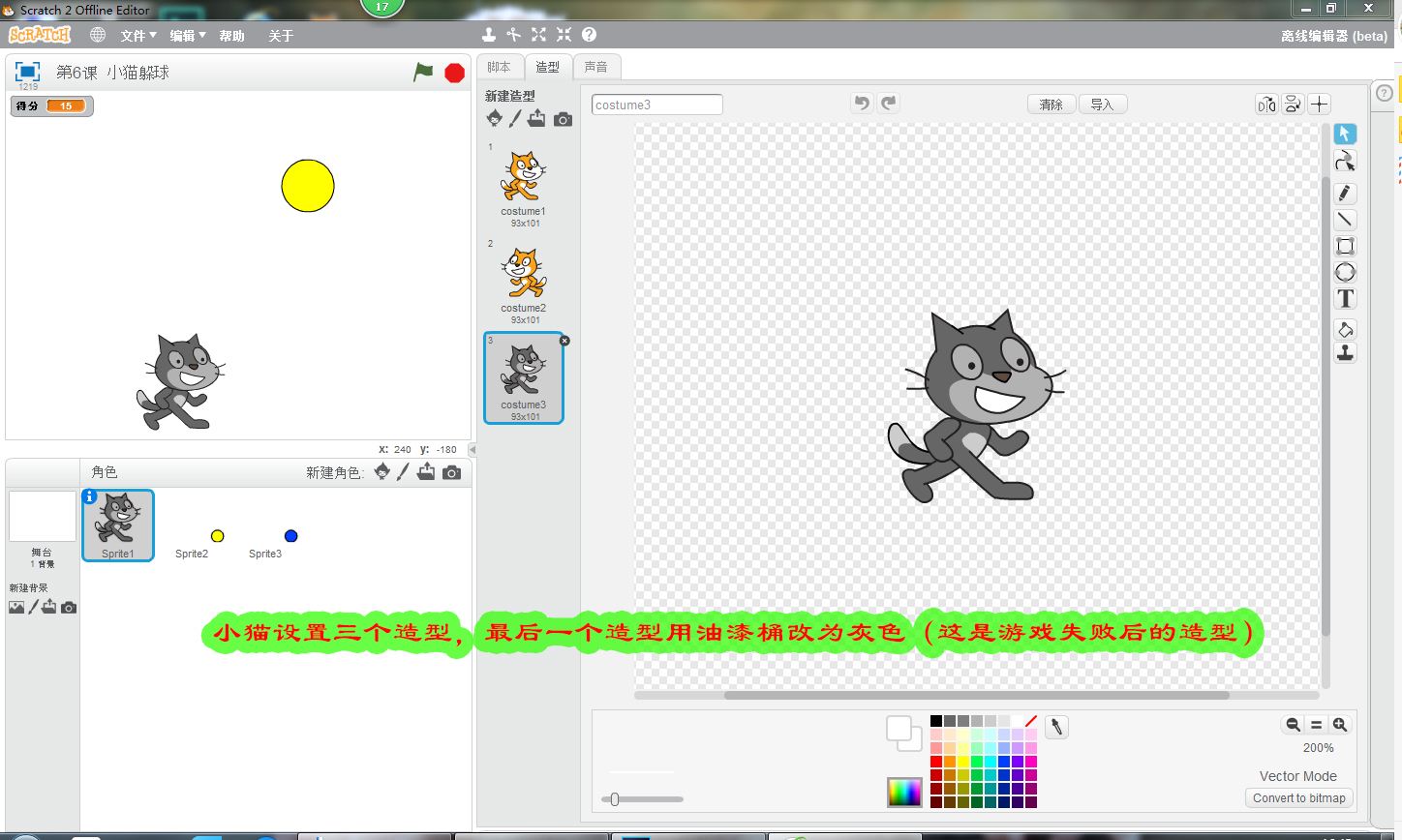Image resolution: width=1402 pixels, height=840 pixels.
Task: Flip costume left-right
Action: coord(1266,105)
